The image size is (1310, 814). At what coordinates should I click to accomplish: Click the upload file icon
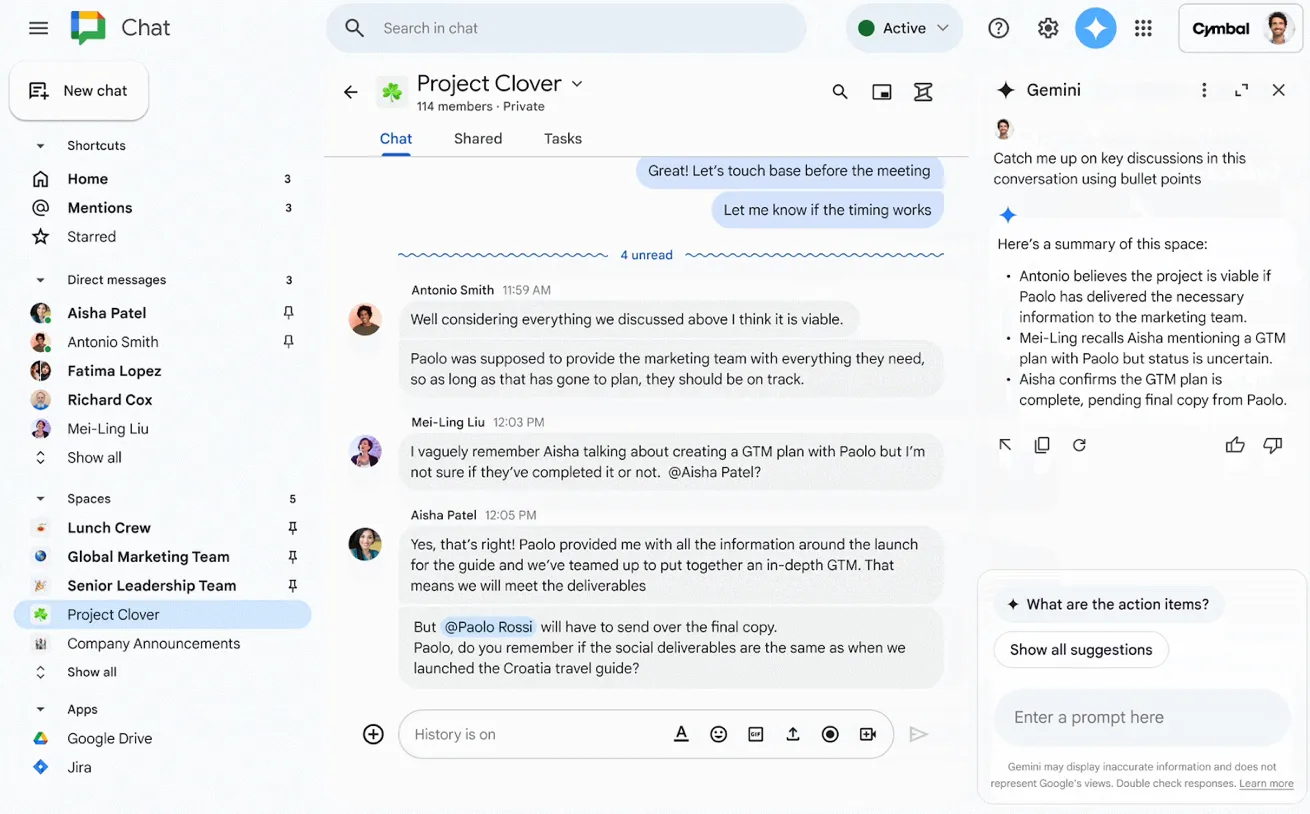coord(792,734)
